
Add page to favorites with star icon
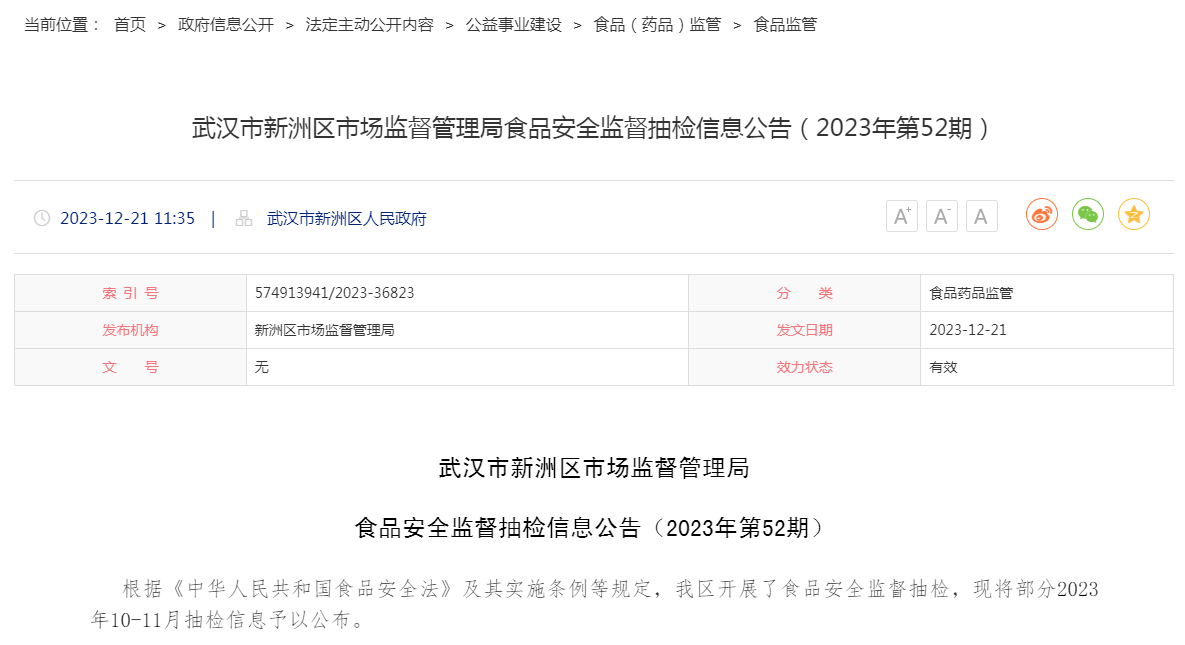[1134, 215]
